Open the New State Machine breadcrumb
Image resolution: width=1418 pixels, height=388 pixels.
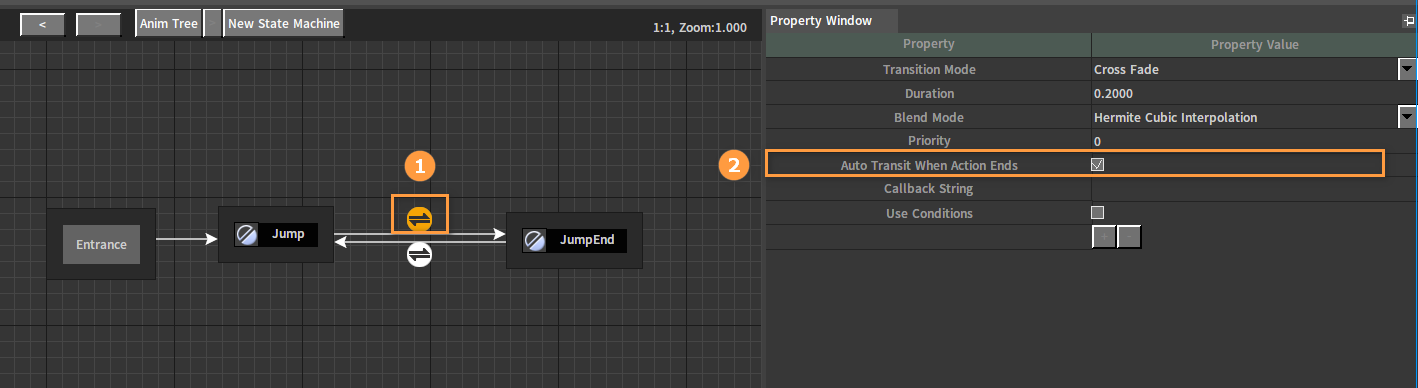284,24
